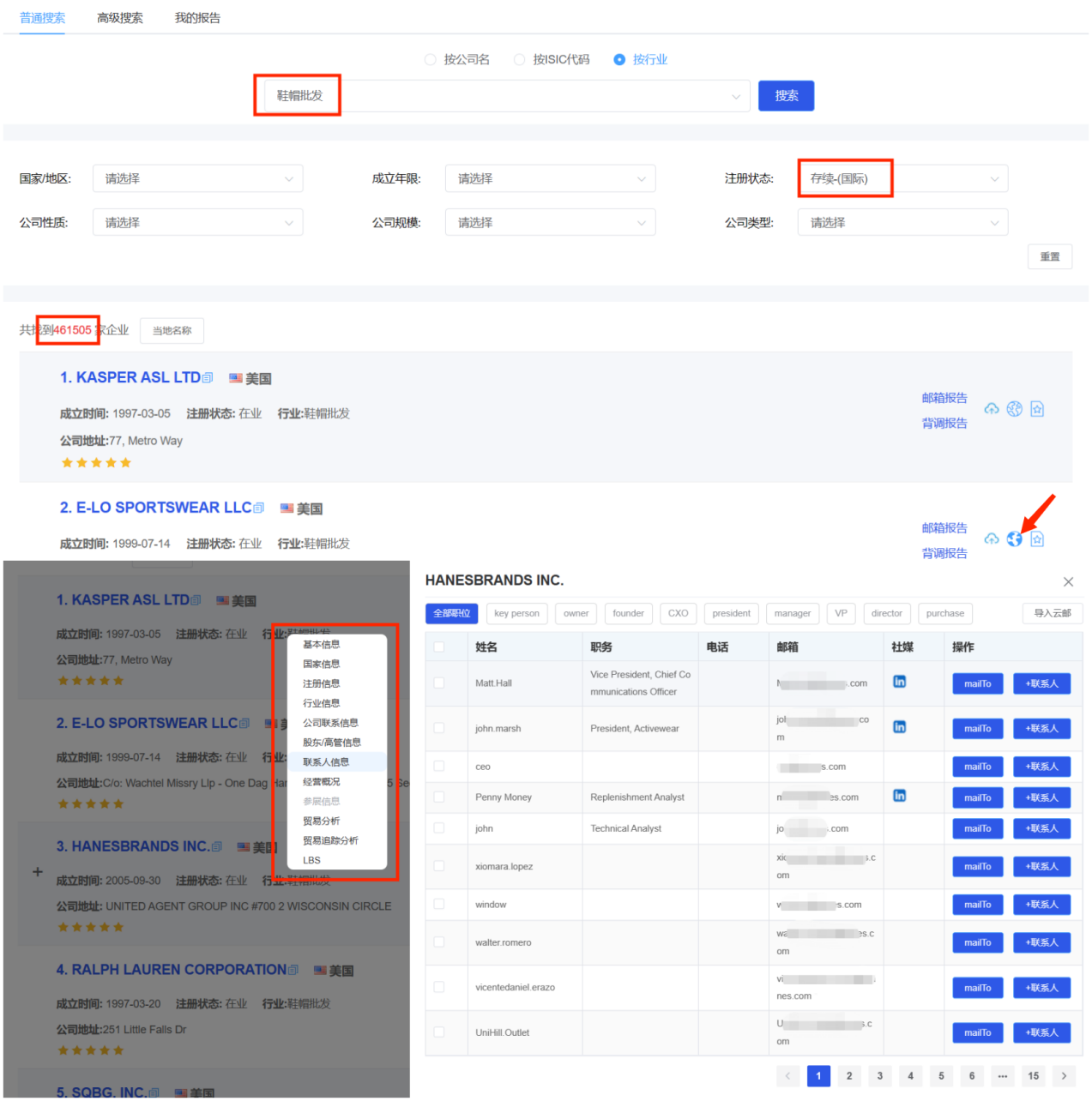Switch to the 高级搜索 tab
This screenshot has height=1101, width=1092.
[120, 18]
